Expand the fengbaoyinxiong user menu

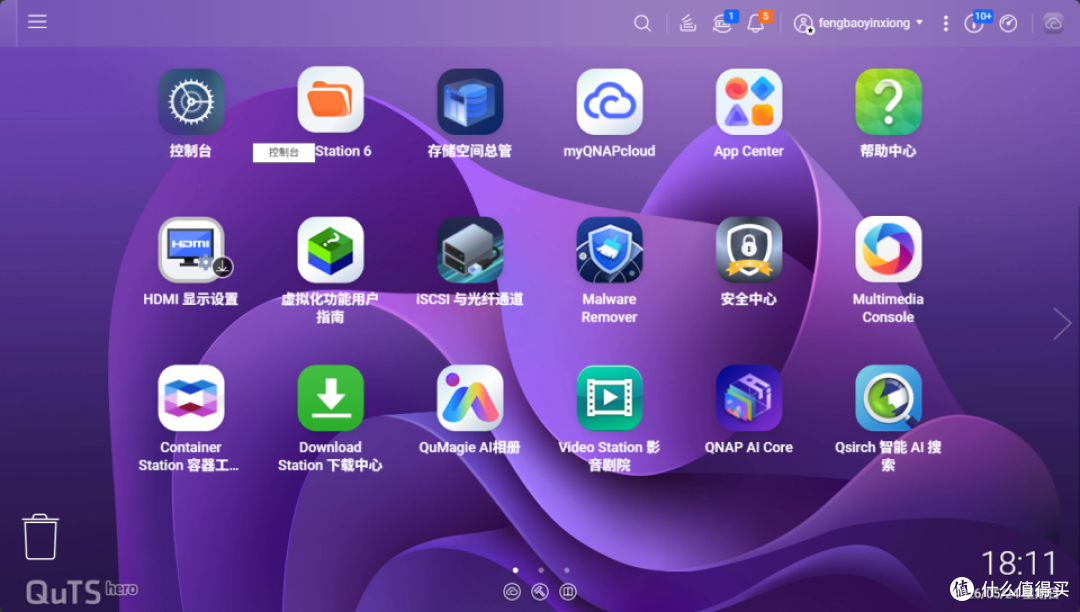858,23
